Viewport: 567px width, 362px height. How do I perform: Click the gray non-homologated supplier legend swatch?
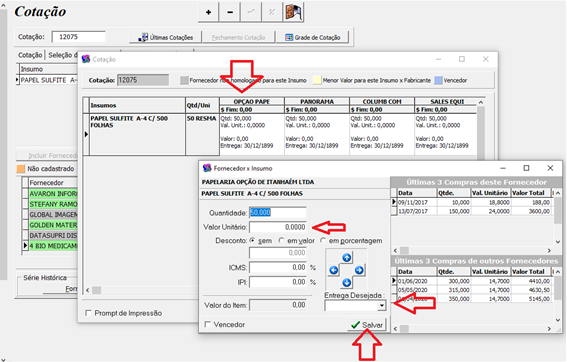pyautogui.click(x=184, y=80)
